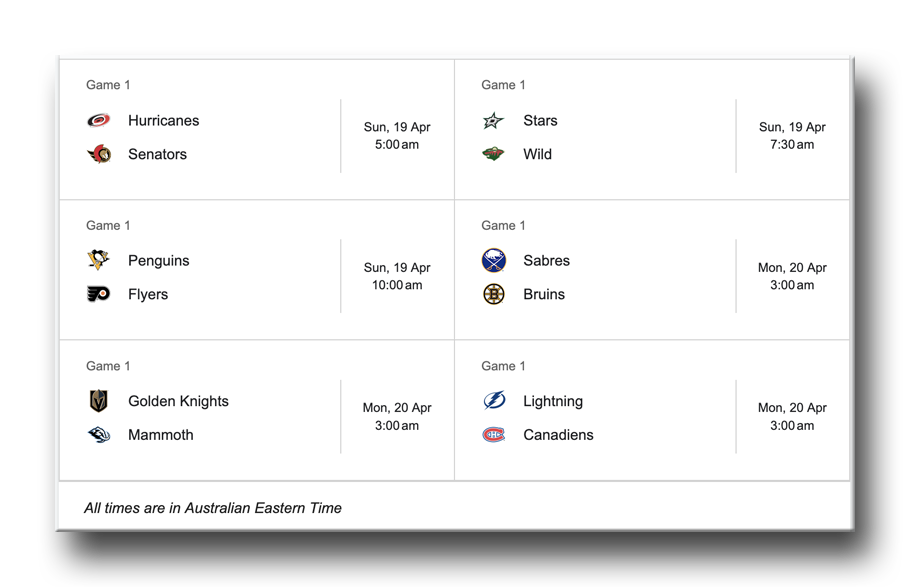The image size is (910, 587).
Task: Select the Sabres vs Bruins game date
Action: pyautogui.click(x=792, y=268)
